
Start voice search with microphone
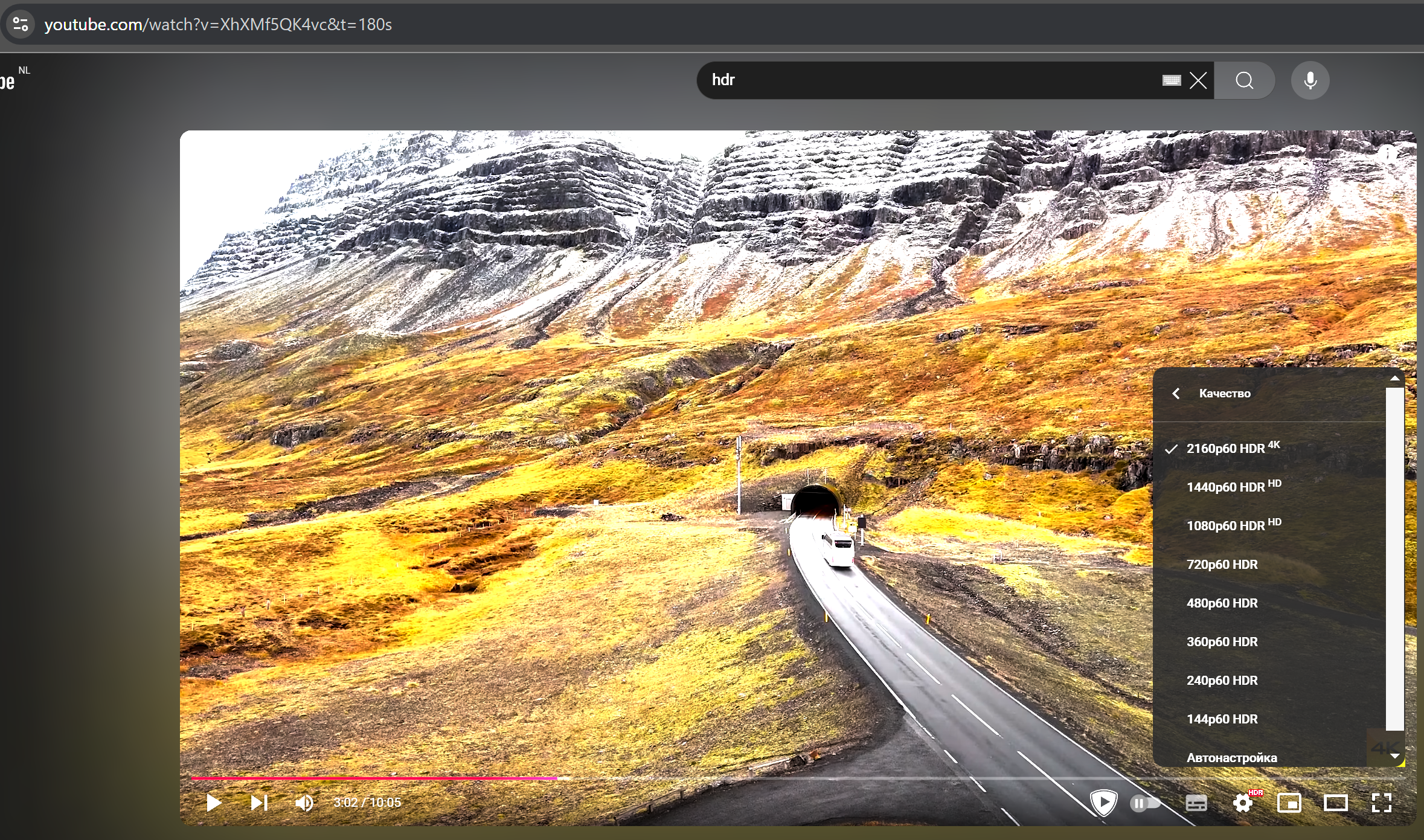[x=1310, y=80]
